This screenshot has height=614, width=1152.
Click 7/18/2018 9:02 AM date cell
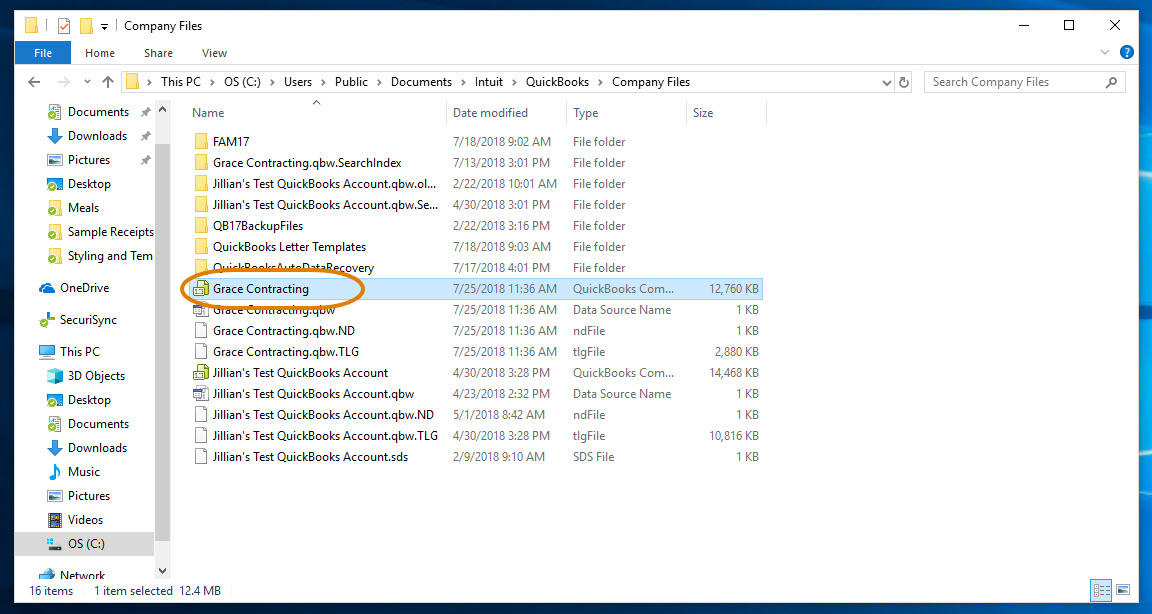click(502, 142)
